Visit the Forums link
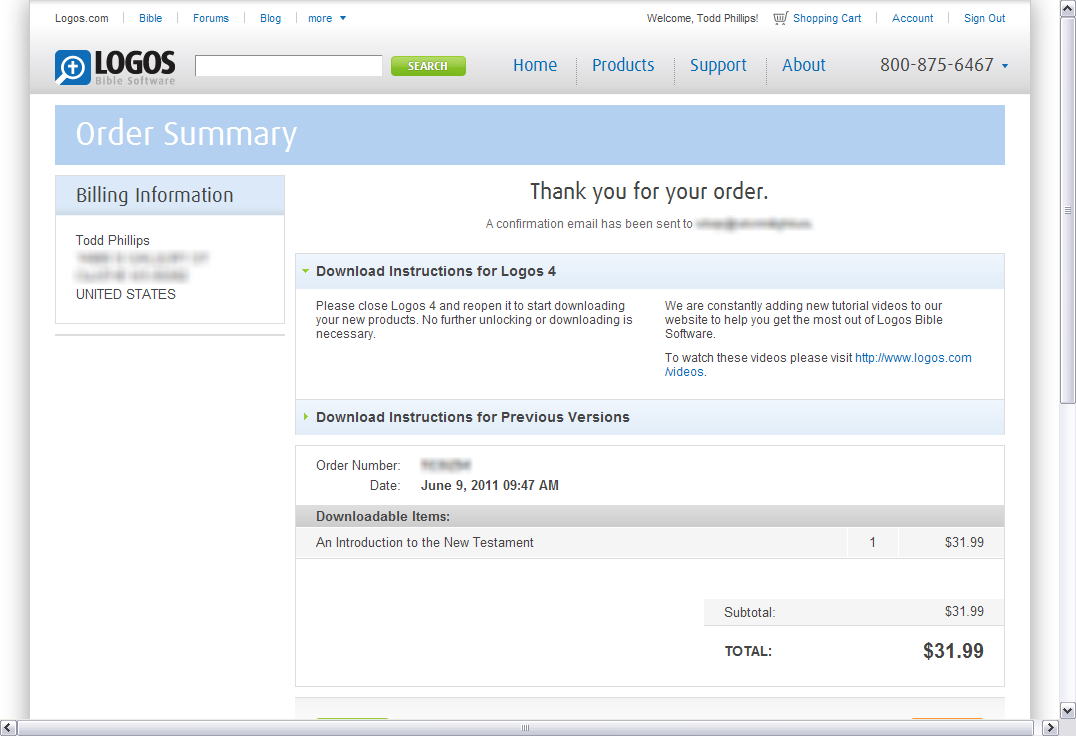 pyautogui.click(x=211, y=19)
